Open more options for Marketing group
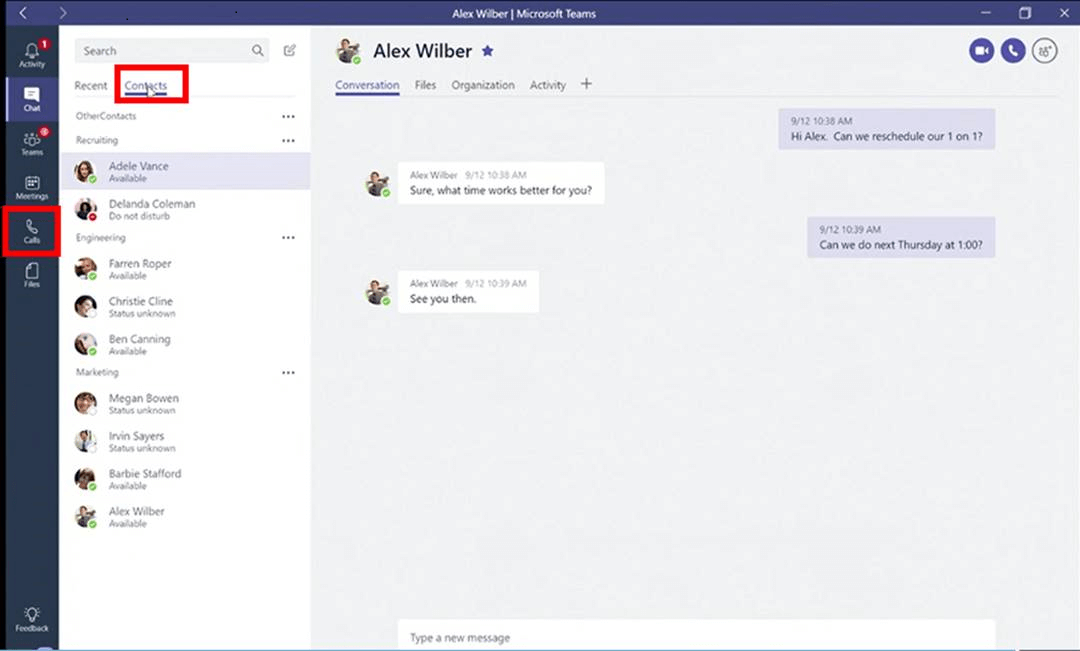Image resolution: width=1080 pixels, height=651 pixels. pos(288,373)
